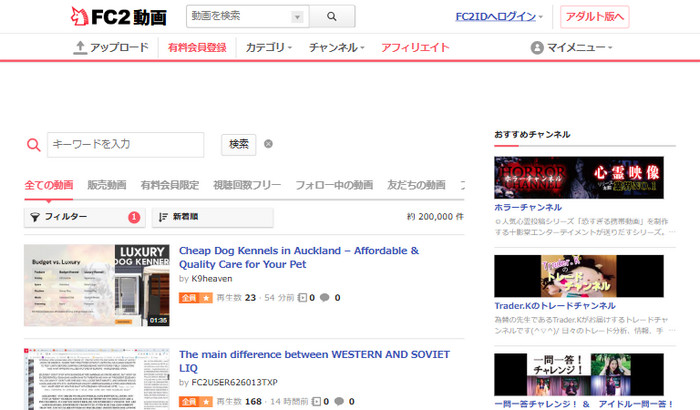Click the comment bubble icon on WESTERN AND SOVIET video
Screen dimensions: 700x410
click(339, 401)
